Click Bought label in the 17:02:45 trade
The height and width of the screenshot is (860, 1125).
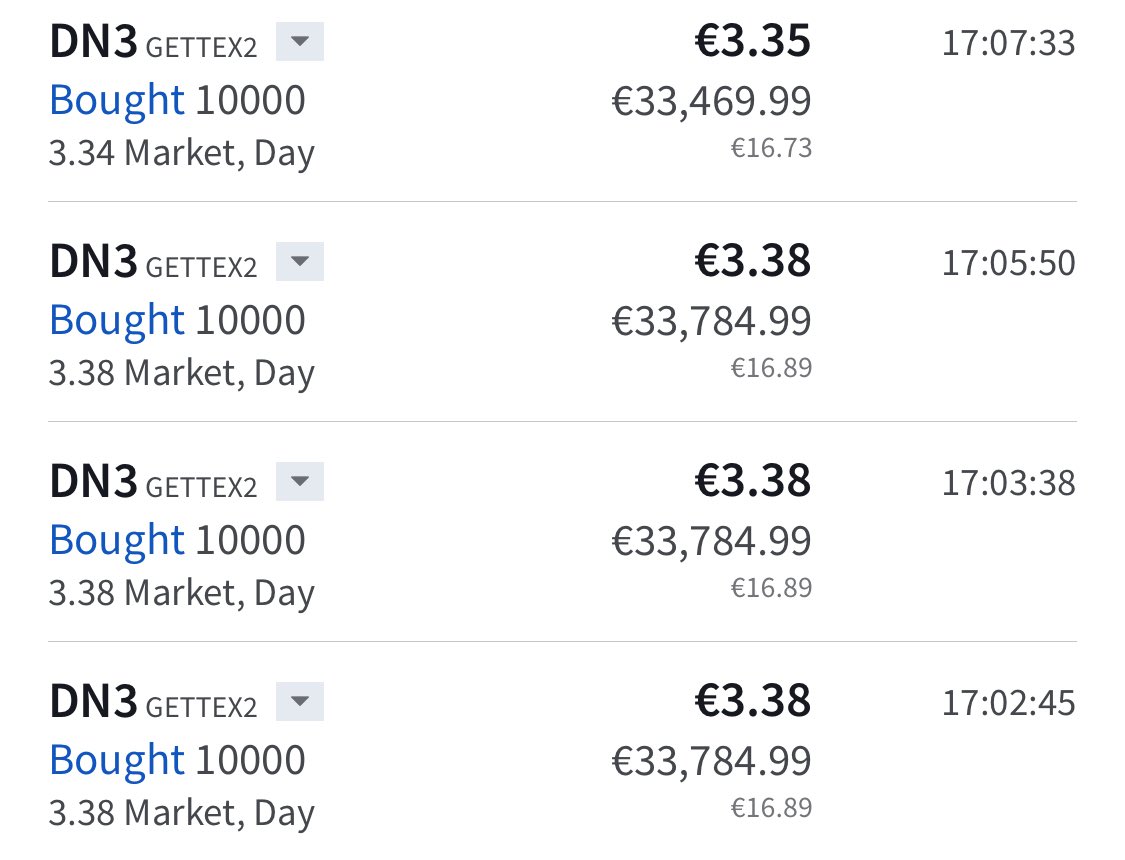[117, 761]
